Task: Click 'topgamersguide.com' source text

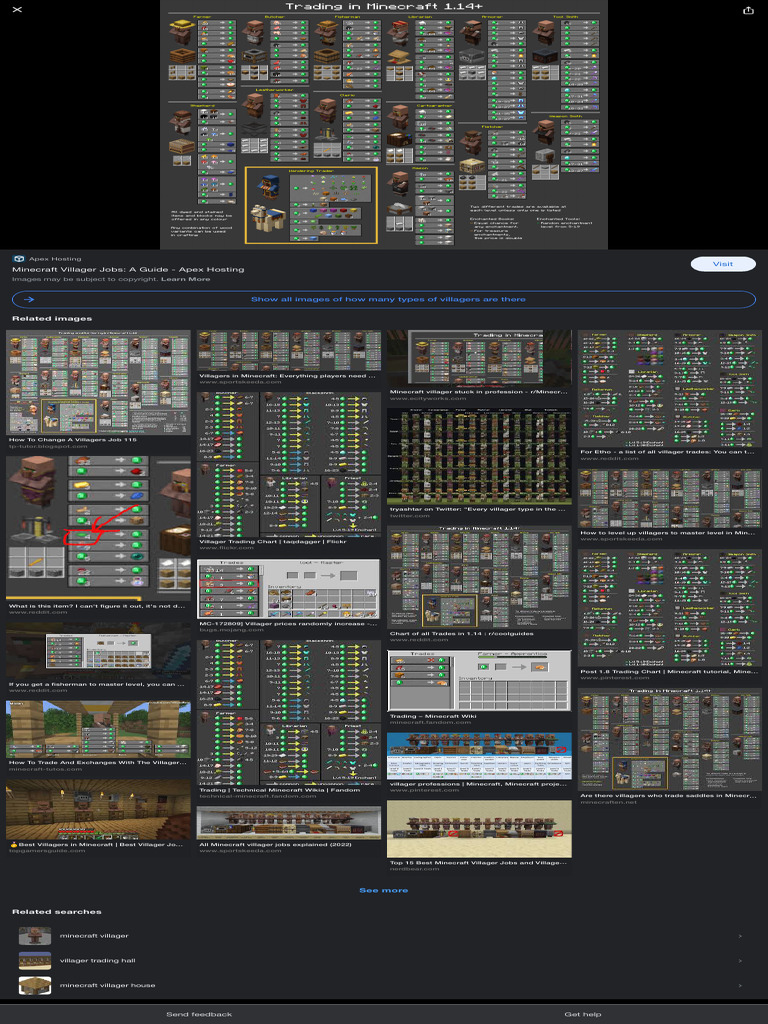Action: pos(47,851)
